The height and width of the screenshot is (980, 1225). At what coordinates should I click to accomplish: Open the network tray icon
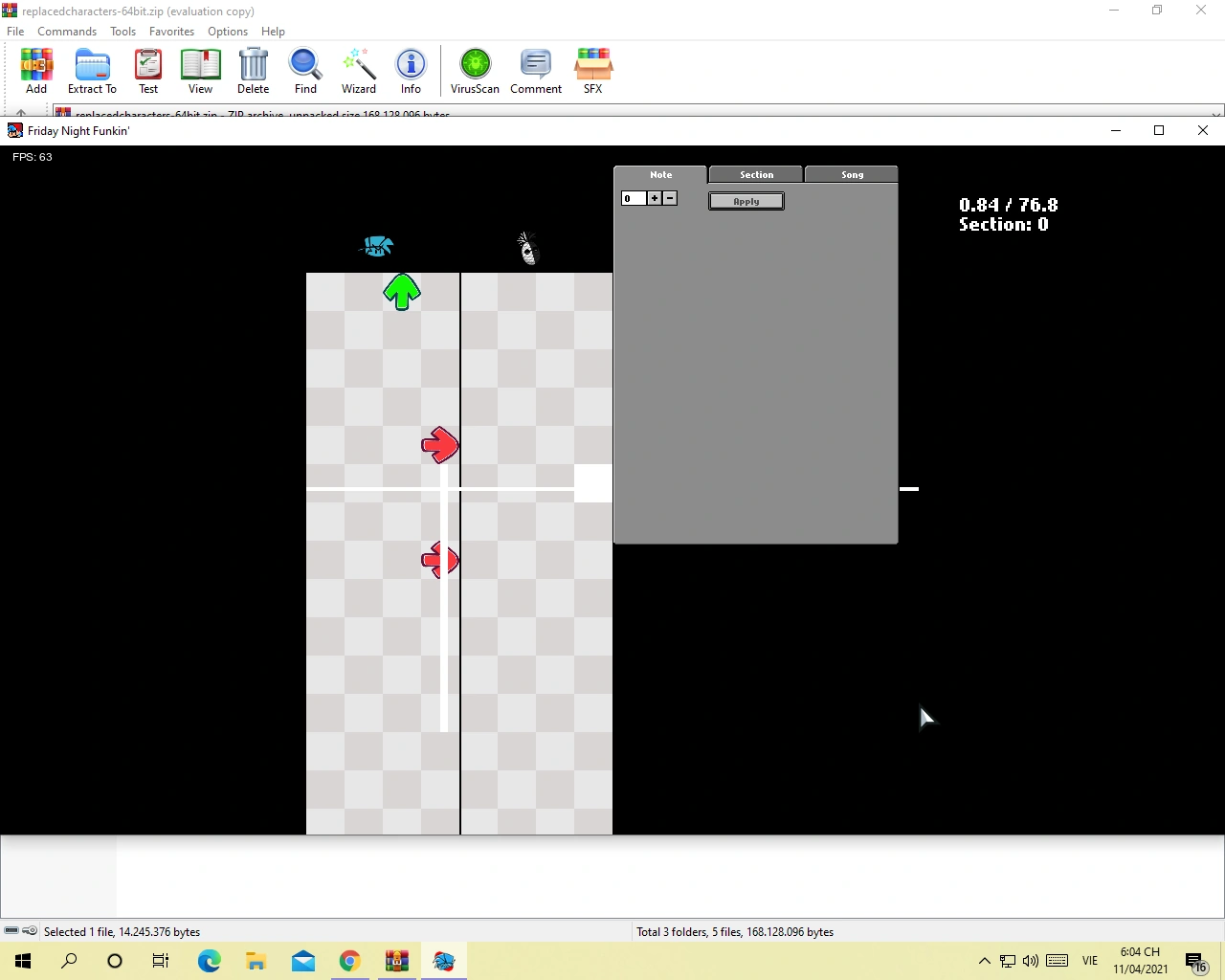tap(1008, 961)
